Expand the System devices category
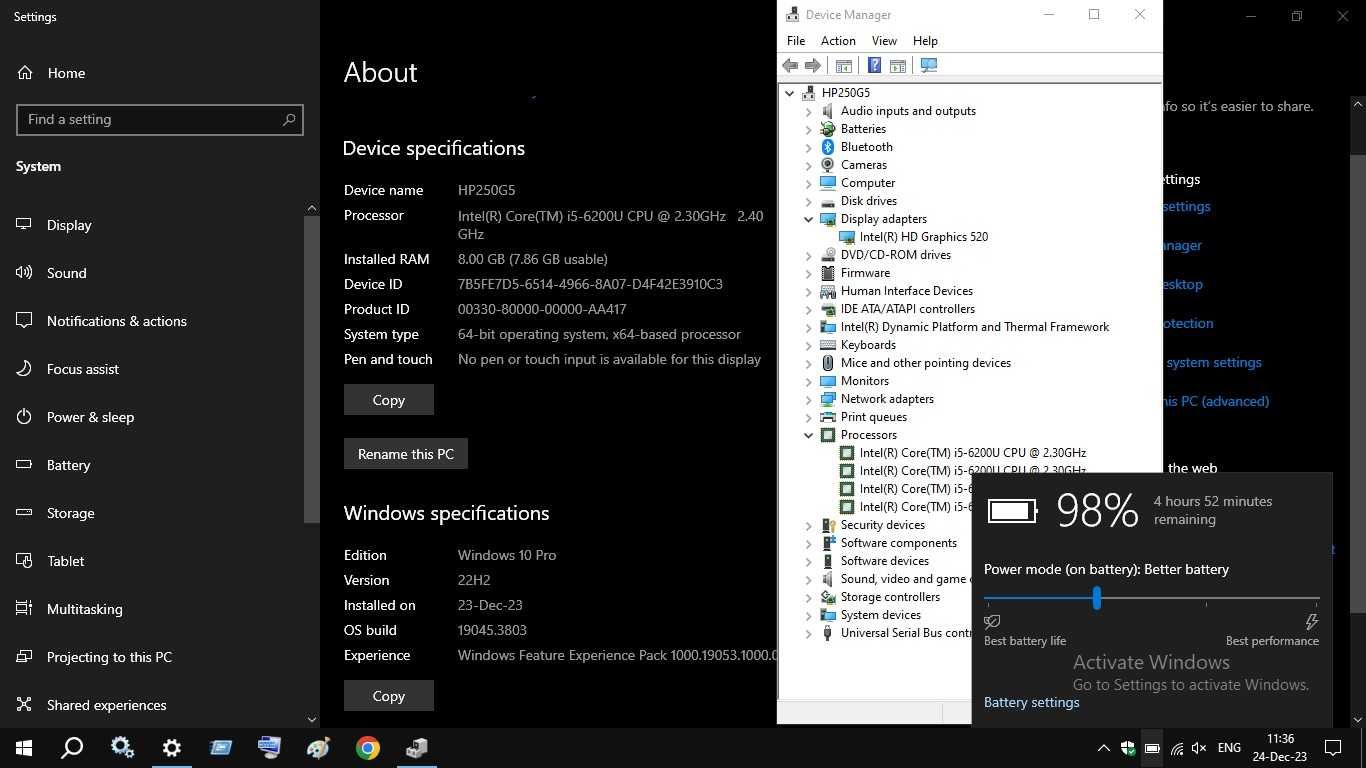Screen dimensions: 1366x768 [x=808, y=615]
